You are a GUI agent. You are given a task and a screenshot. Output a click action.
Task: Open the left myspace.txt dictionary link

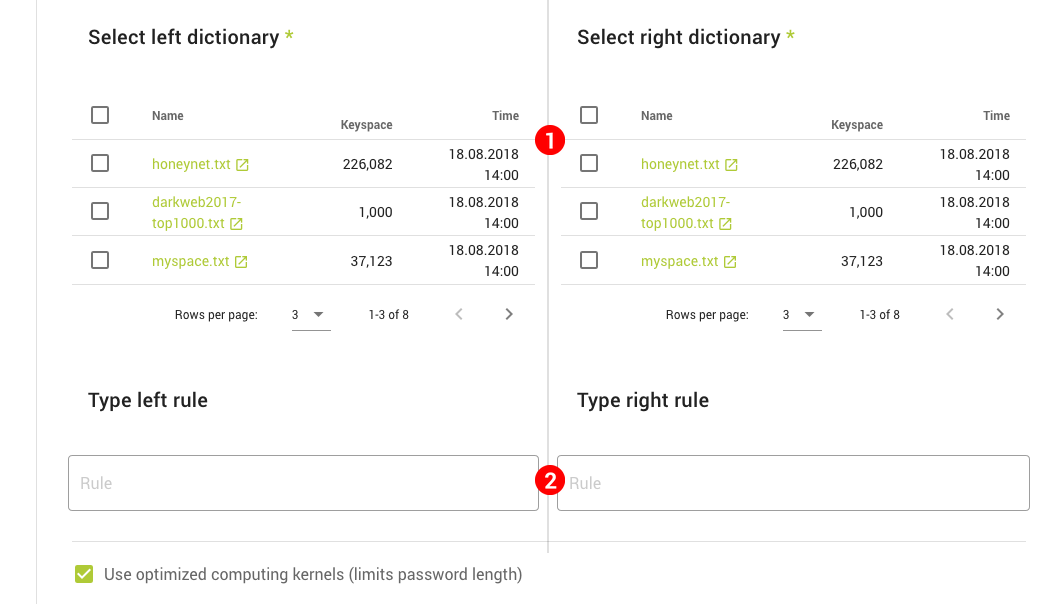(190, 262)
